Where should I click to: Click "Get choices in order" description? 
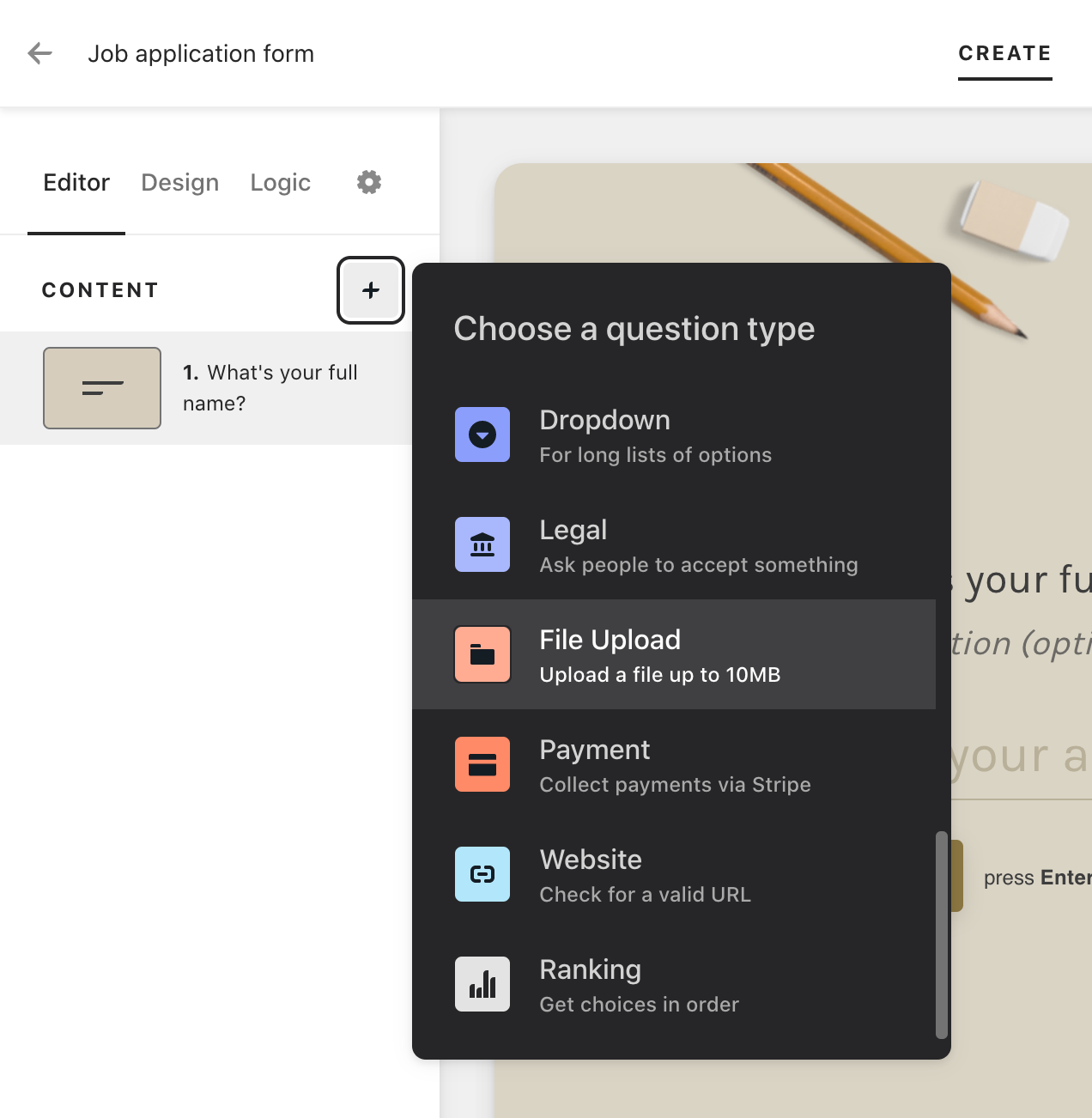pyautogui.click(x=639, y=1005)
